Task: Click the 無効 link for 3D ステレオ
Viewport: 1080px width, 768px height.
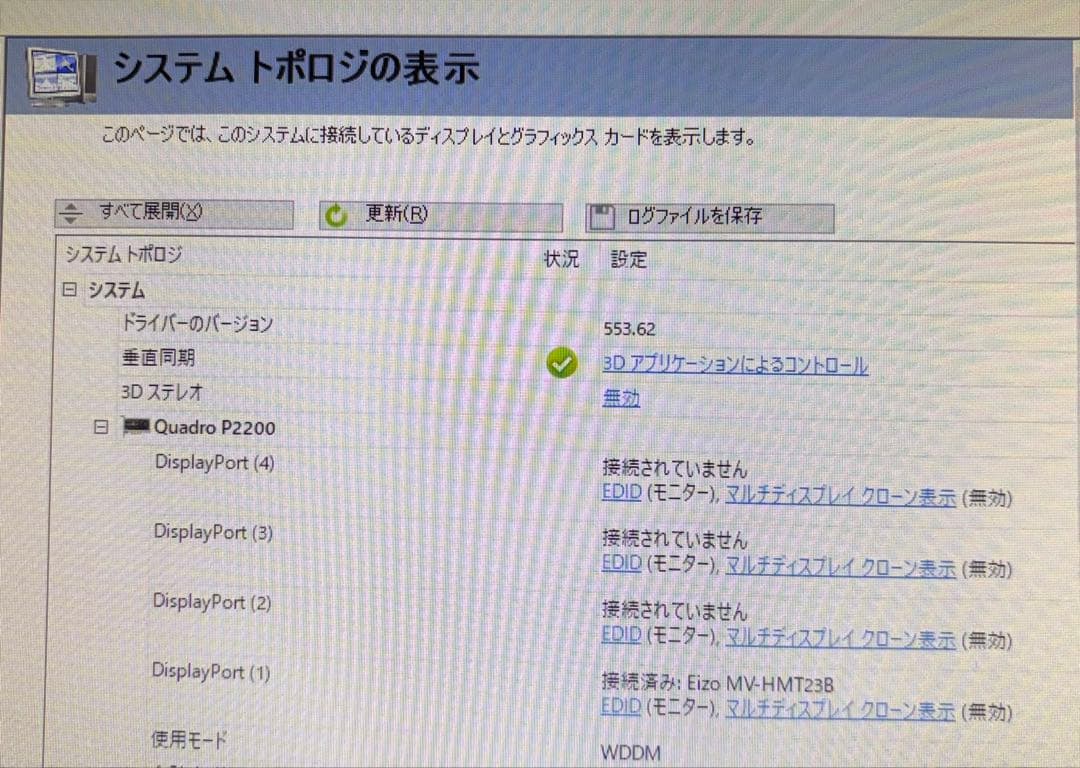Action: pos(619,398)
